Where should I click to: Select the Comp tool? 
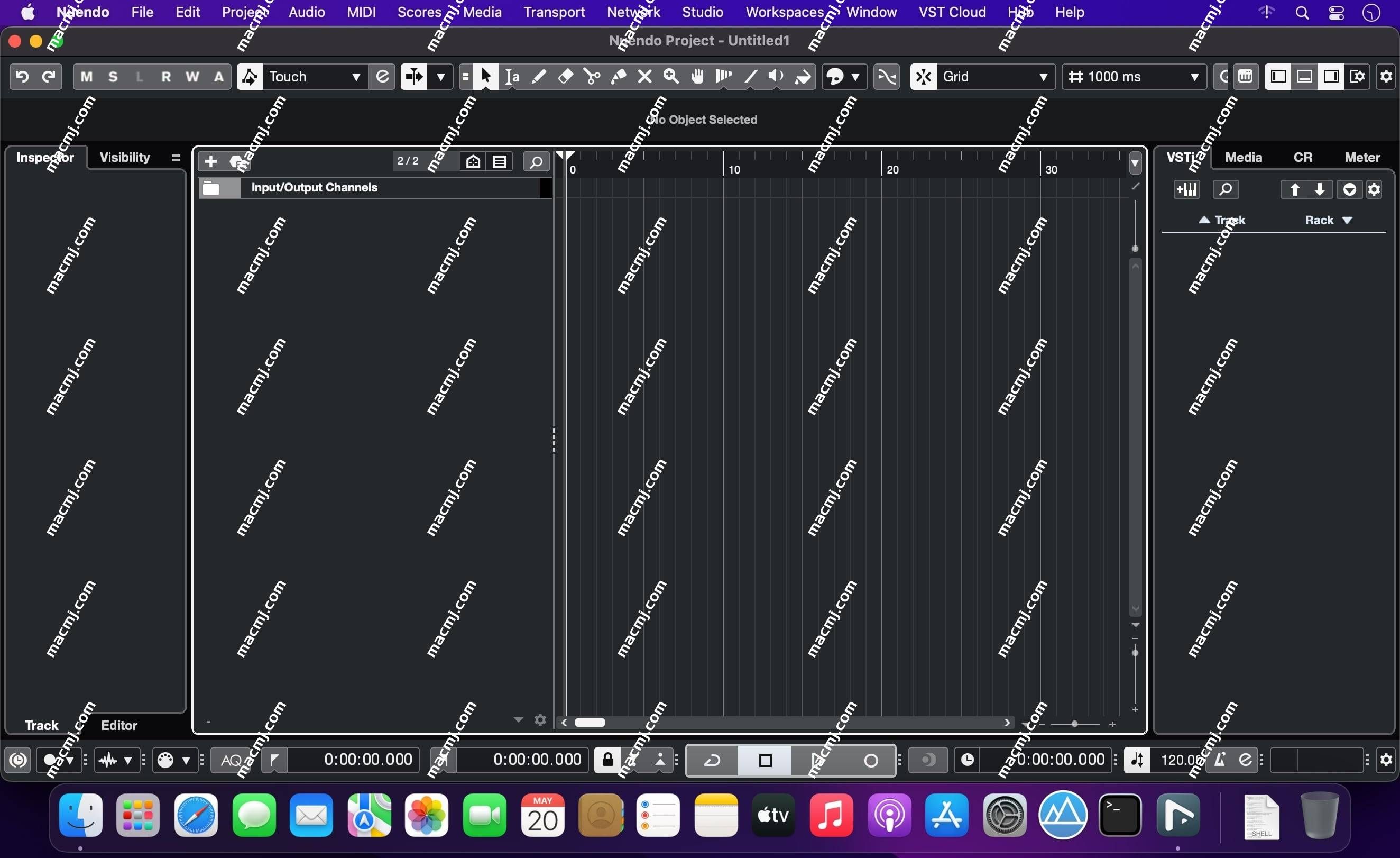723,76
